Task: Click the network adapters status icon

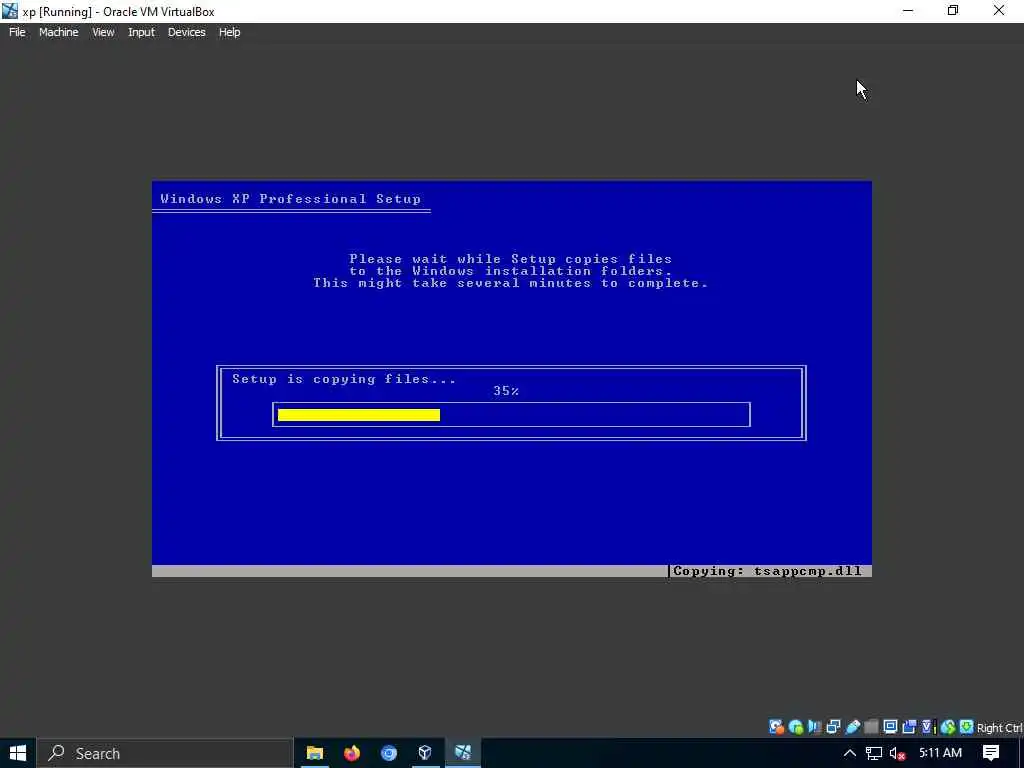Action: point(833,727)
